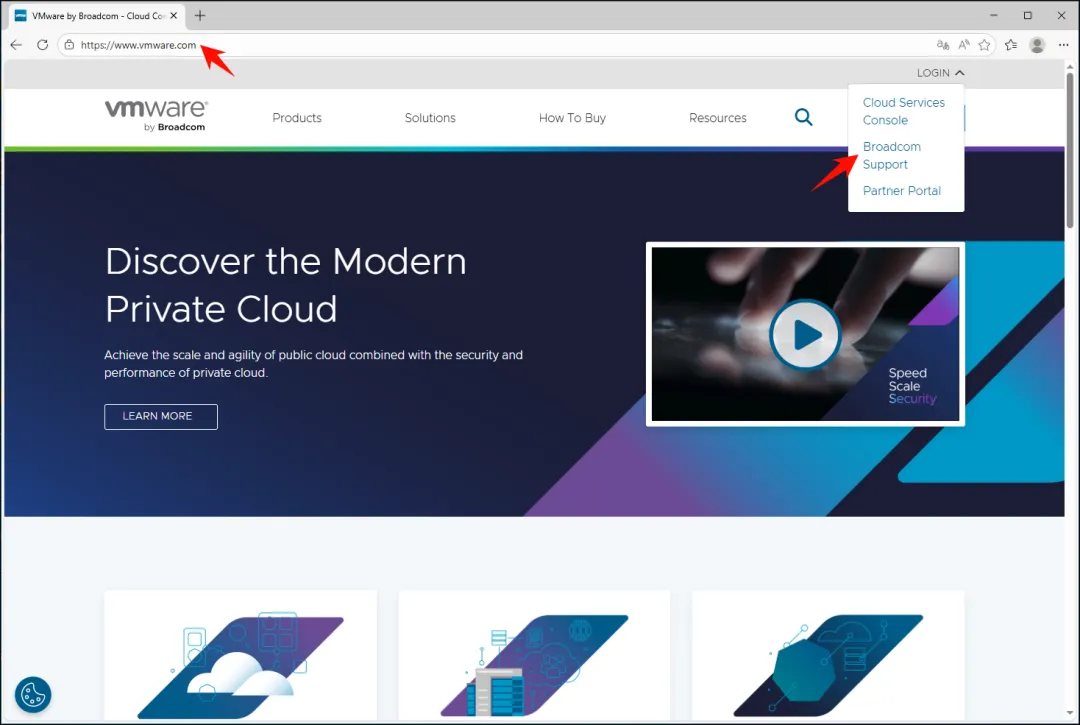The image size is (1080, 725).
Task: Close the VMware by Broadcom tab
Action: point(174,15)
